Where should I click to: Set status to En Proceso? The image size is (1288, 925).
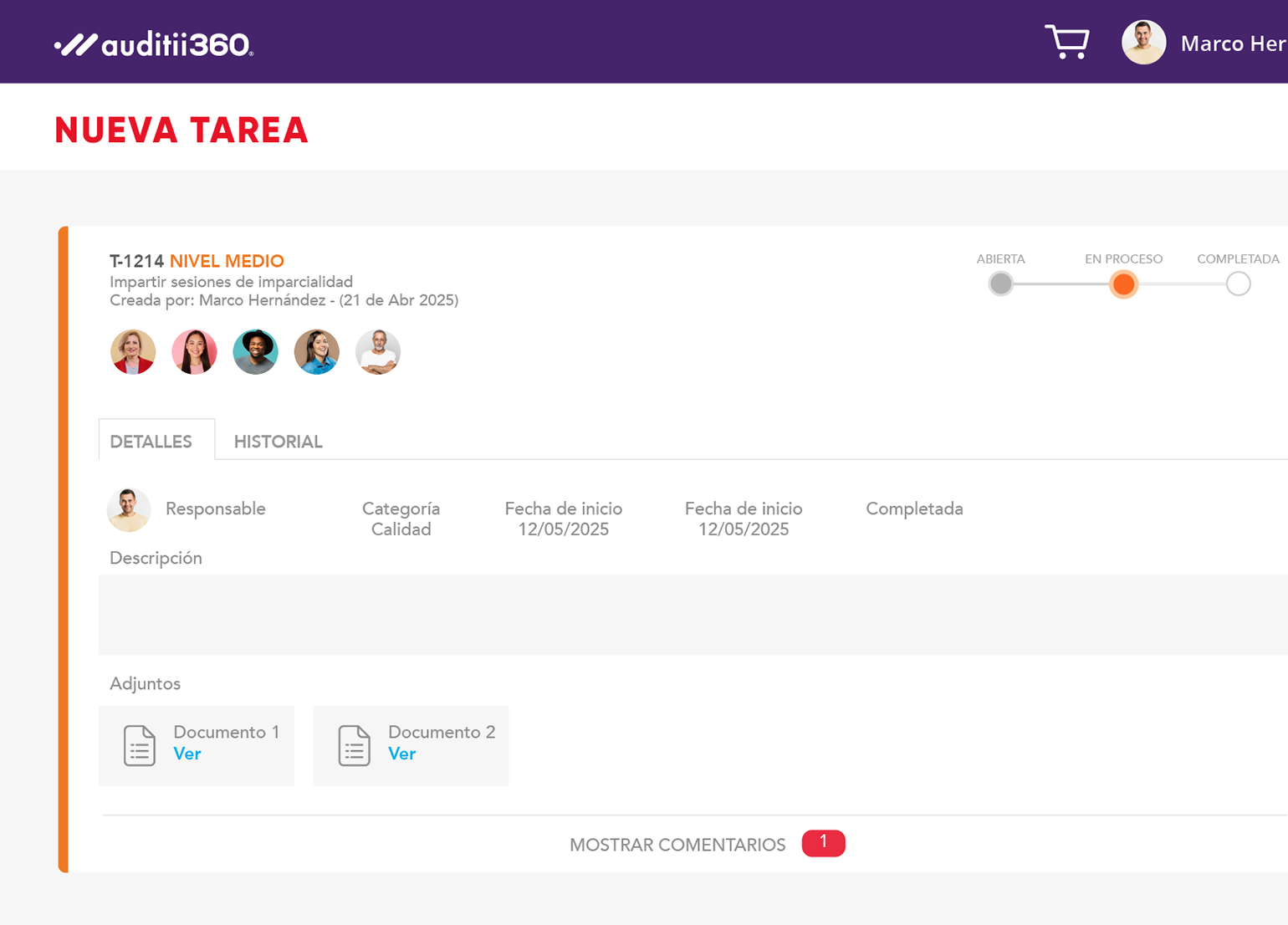point(1123,284)
